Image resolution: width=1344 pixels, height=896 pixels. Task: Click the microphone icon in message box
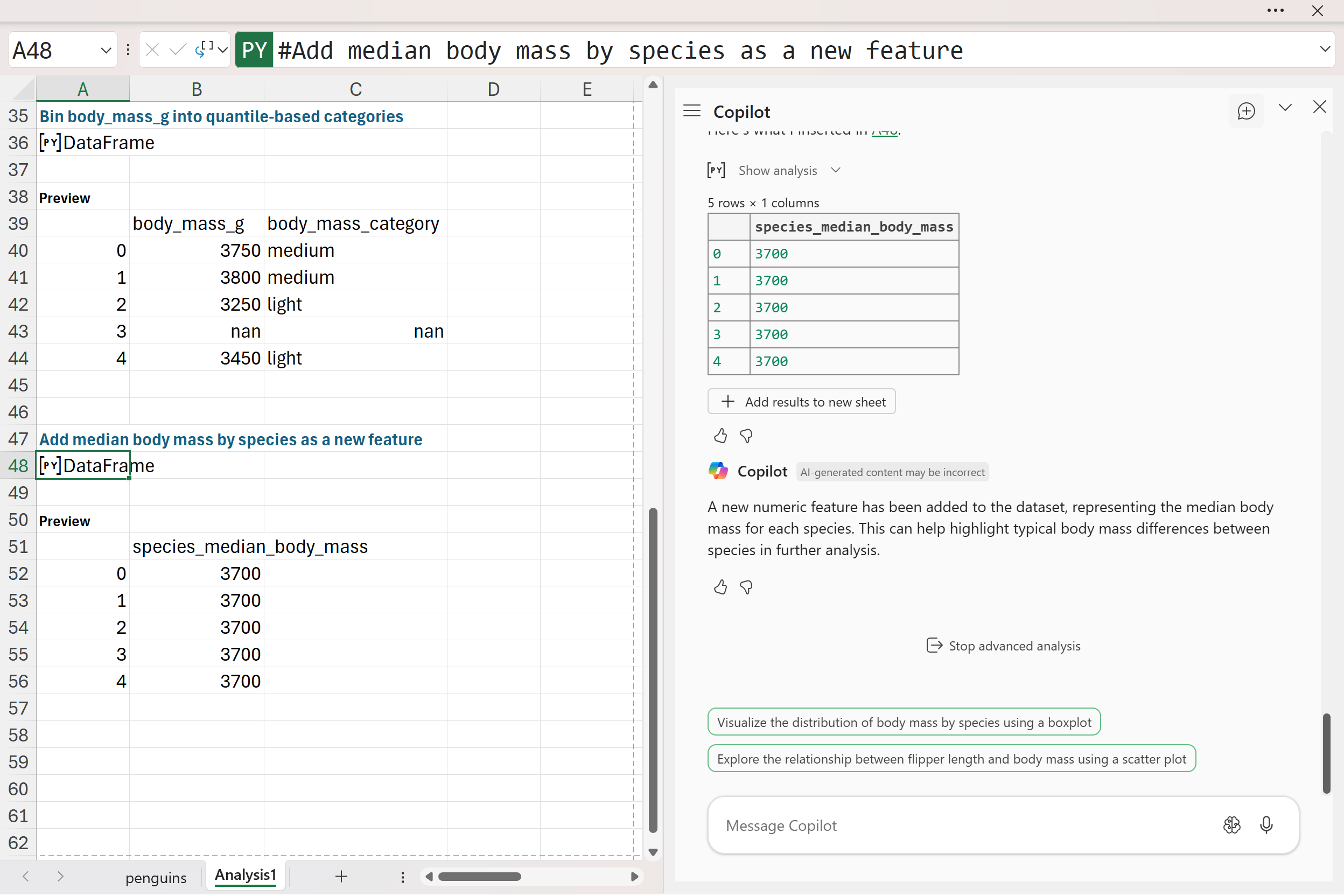click(x=1266, y=825)
